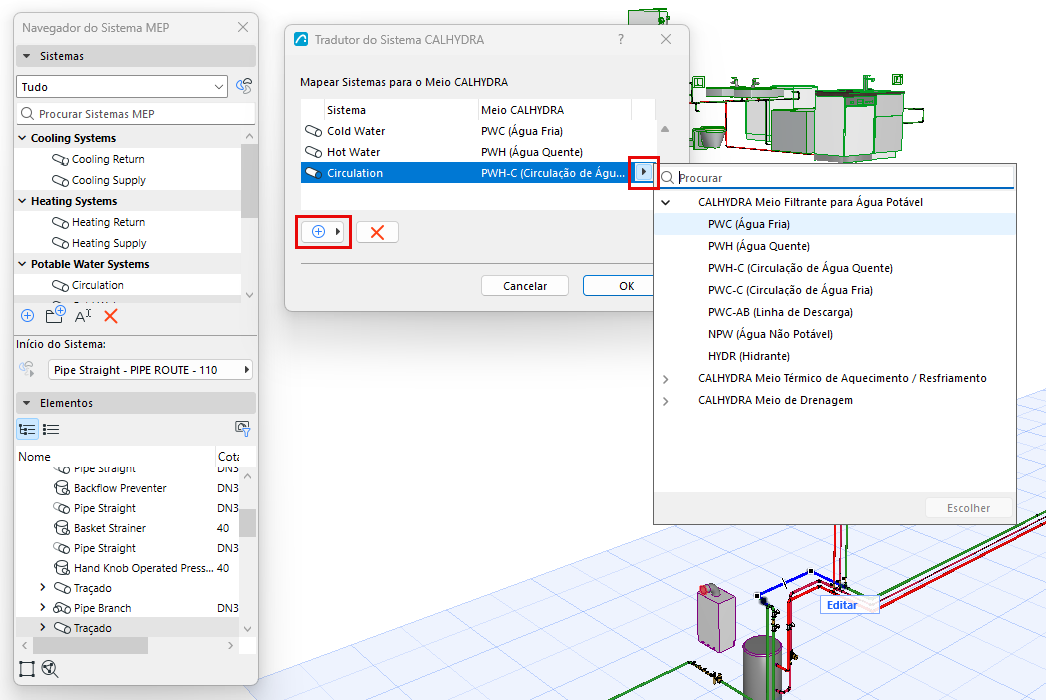
Task: Collapse the Elementos panel section
Action: tap(27, 403)
